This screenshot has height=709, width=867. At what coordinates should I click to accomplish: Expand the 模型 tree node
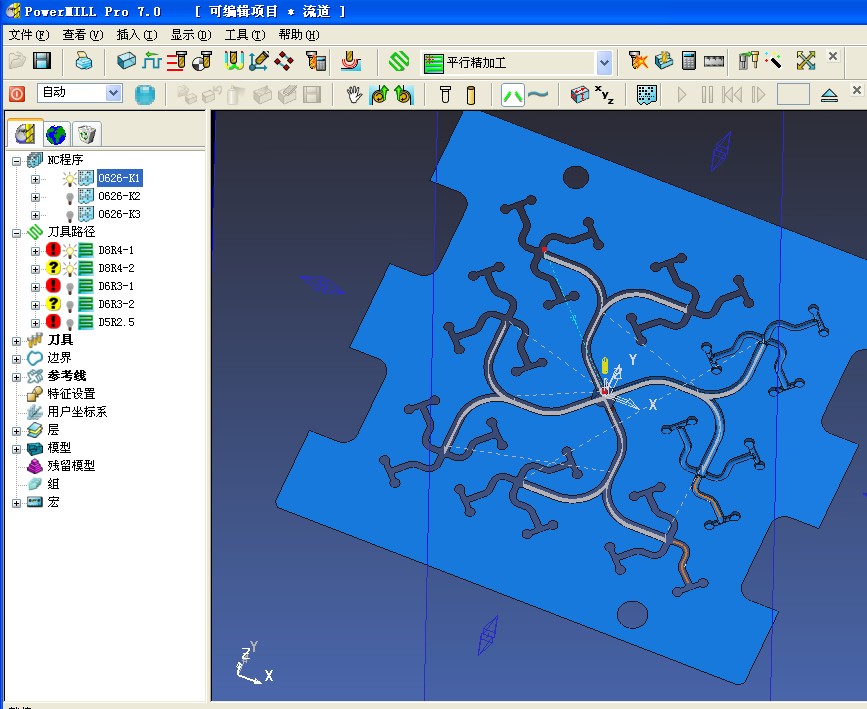(17, 449)
